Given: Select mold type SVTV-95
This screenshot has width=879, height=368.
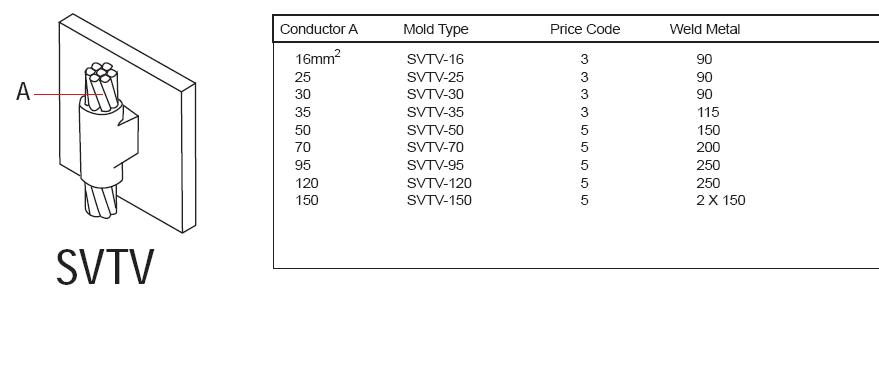Looking at the screenshot, I should (x=435, y=165).
